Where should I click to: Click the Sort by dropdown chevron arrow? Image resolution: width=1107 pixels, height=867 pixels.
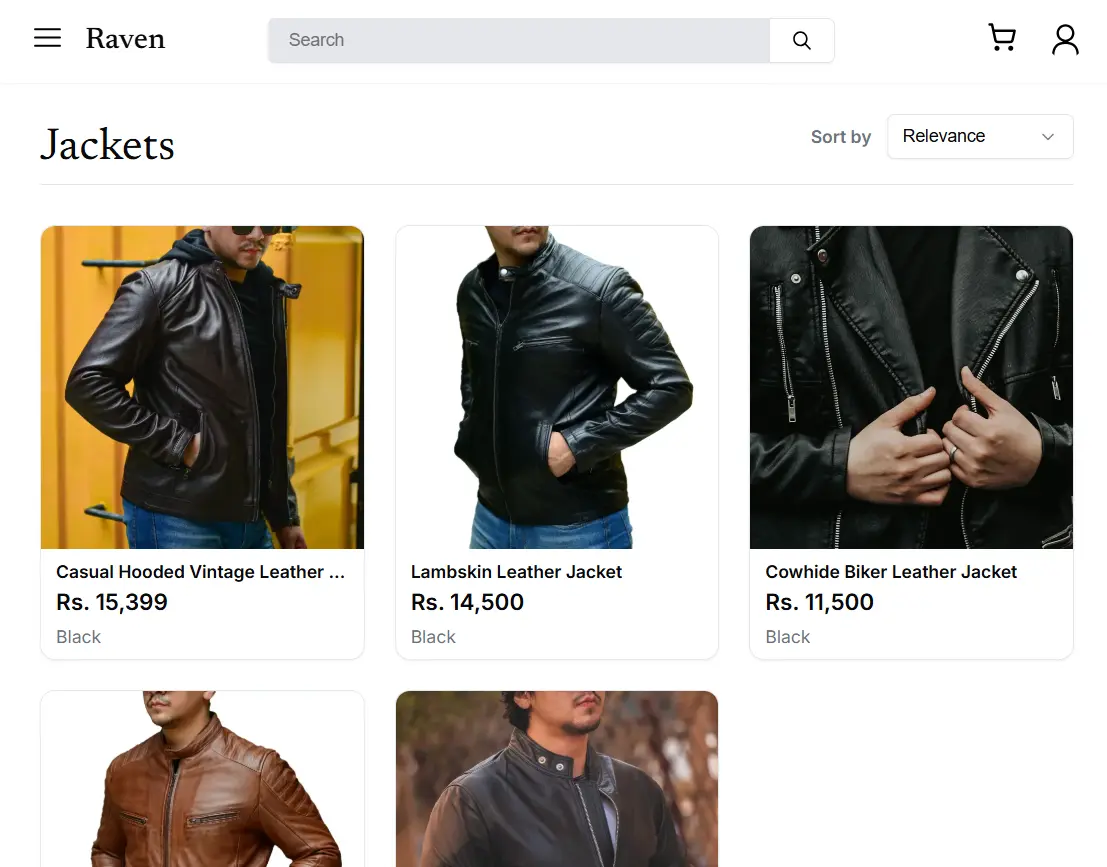click(1048, 136)
